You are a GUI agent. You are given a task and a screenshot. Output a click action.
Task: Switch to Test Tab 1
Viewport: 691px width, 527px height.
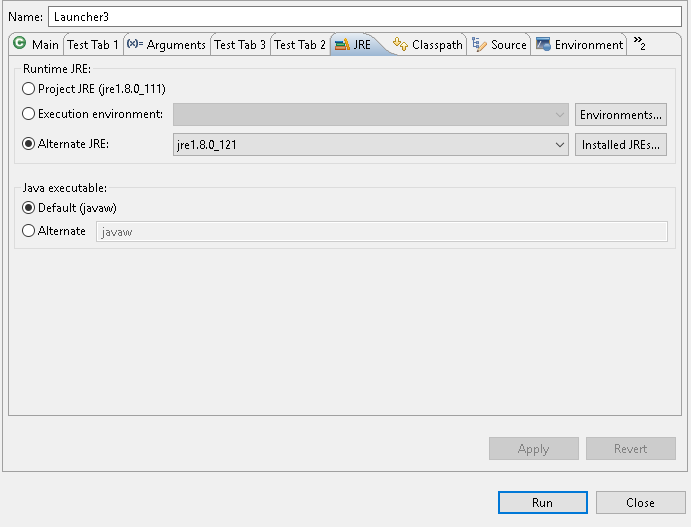point(92,45)
